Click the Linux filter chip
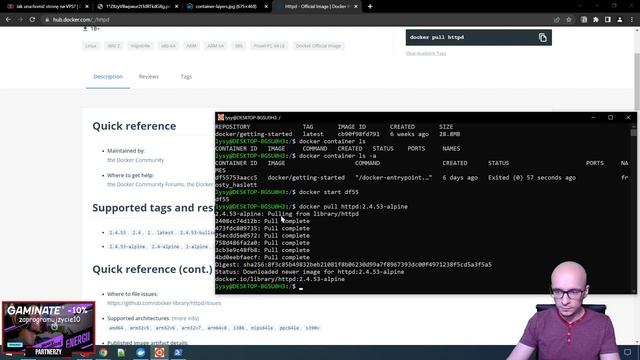 tap(91, 46)
